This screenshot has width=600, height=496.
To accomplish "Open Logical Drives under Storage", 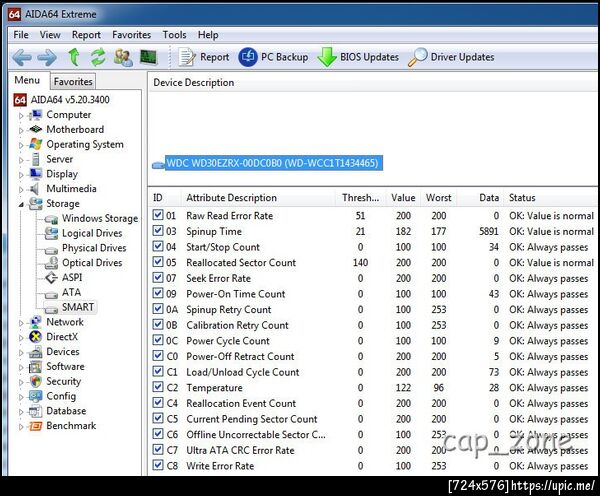I will coord(83,233).
